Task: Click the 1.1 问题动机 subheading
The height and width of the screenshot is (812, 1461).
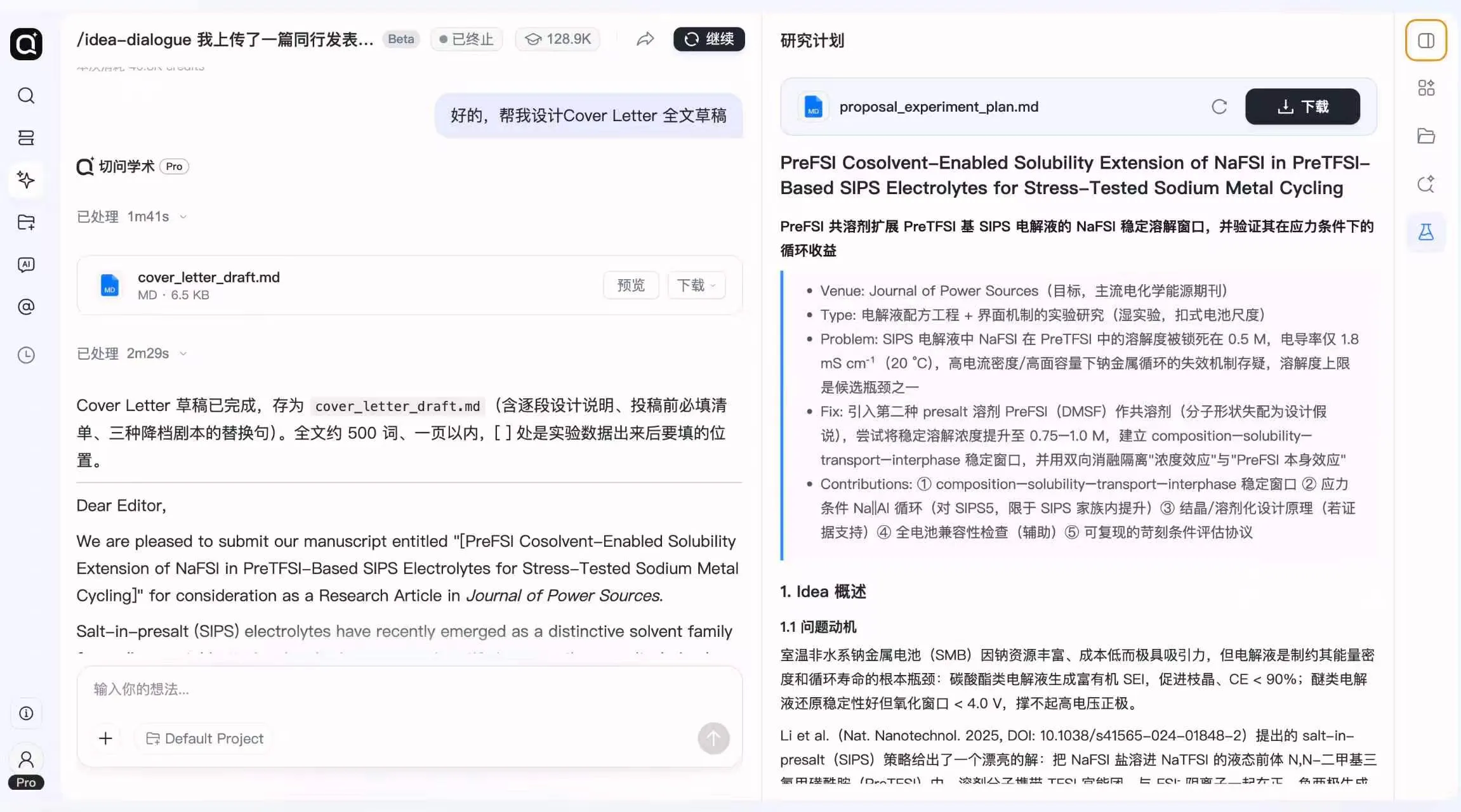Action: 818,627
